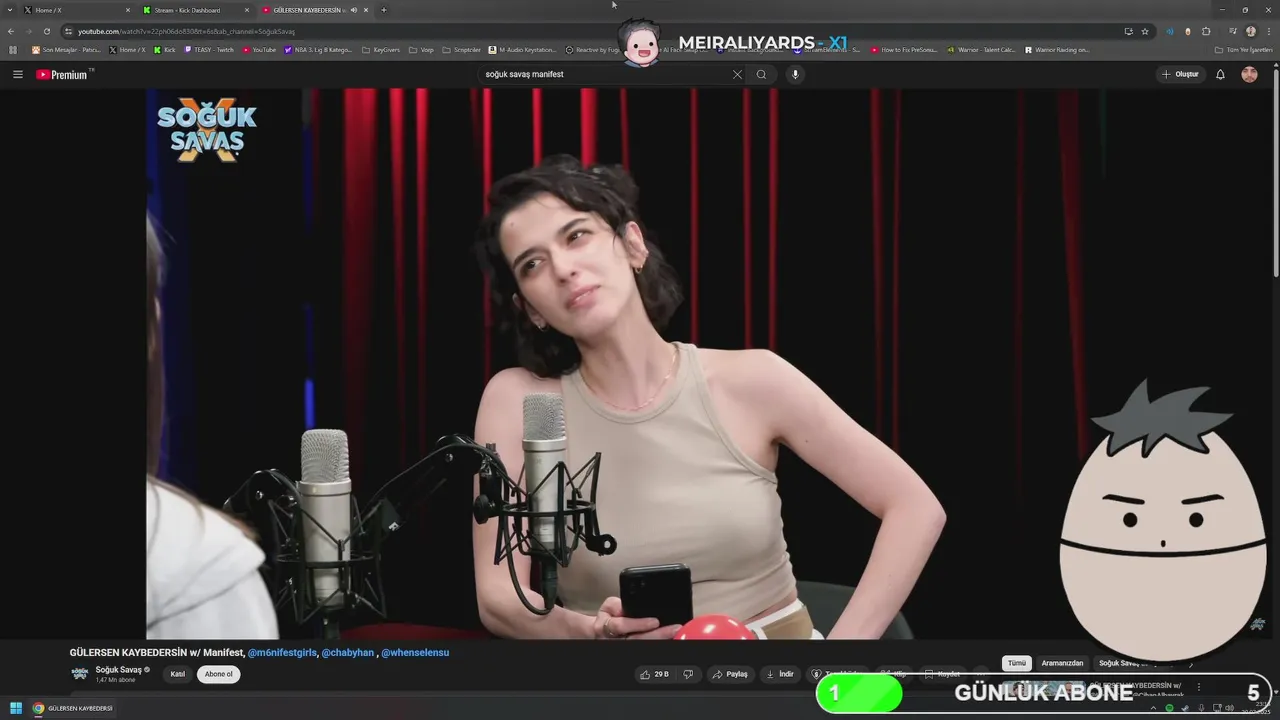Open the Kick bookmark
This screenshot has width=1280, height=720.
pos(165,49)
